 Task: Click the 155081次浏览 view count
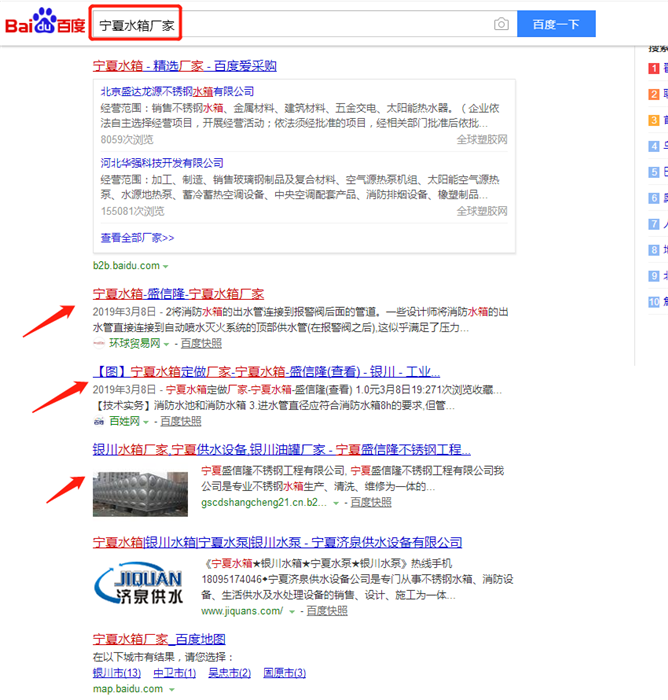pos(132,211)
